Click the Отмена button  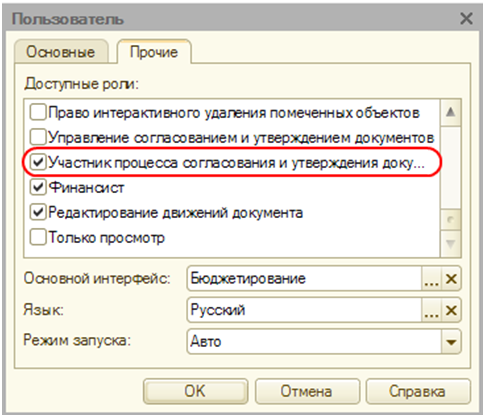point(307,391)
